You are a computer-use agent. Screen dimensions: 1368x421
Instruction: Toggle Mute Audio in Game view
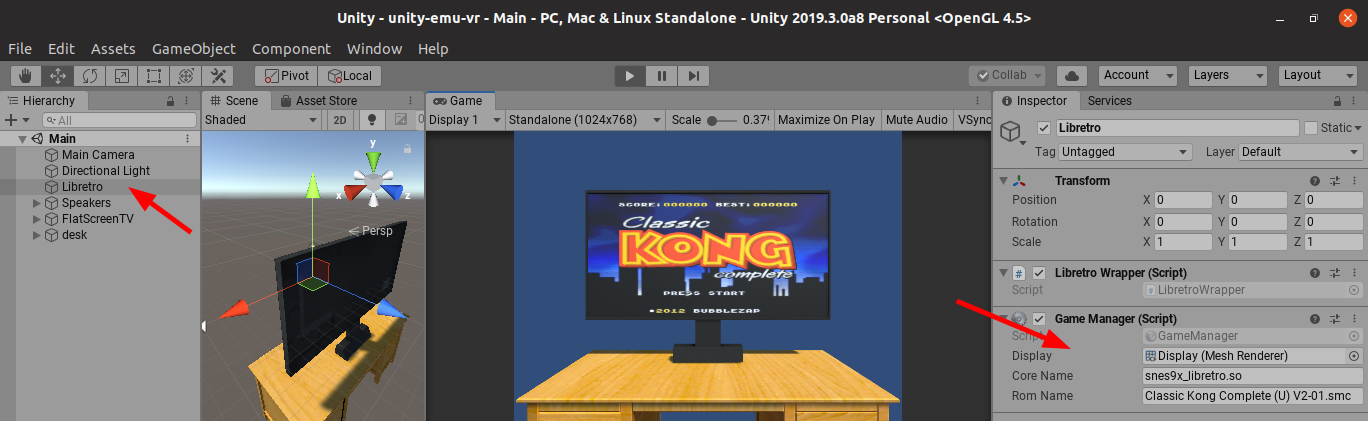click(x=917, y=120)
